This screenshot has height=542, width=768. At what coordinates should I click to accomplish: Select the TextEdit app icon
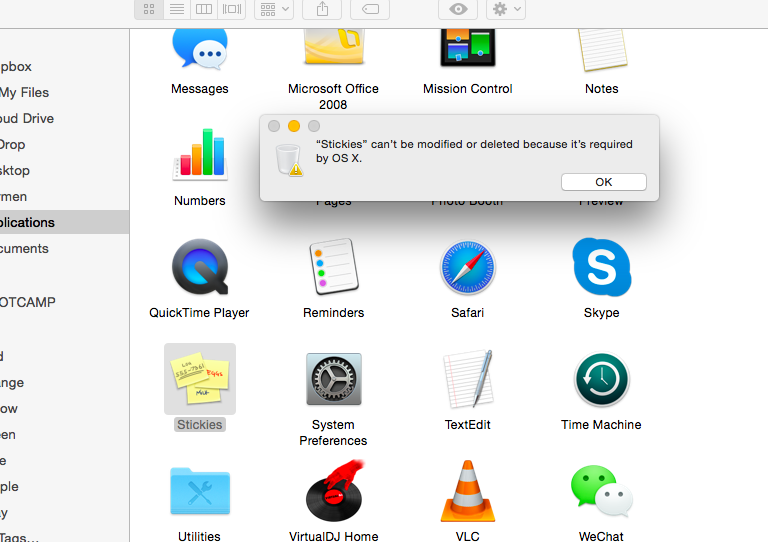[x=468, y=379]
